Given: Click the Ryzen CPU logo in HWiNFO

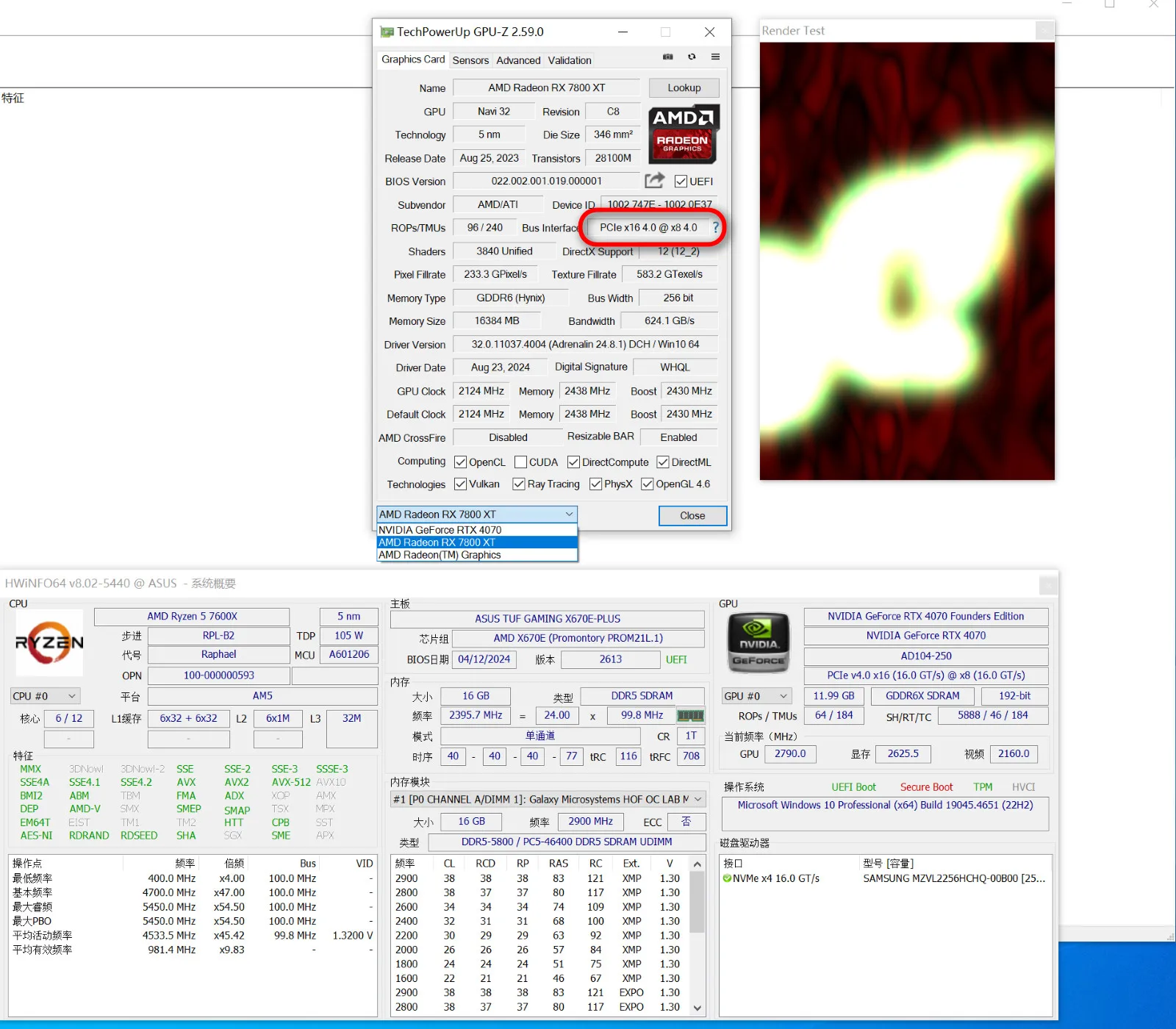Looking at the screenshot, I should tap(49, 642).
